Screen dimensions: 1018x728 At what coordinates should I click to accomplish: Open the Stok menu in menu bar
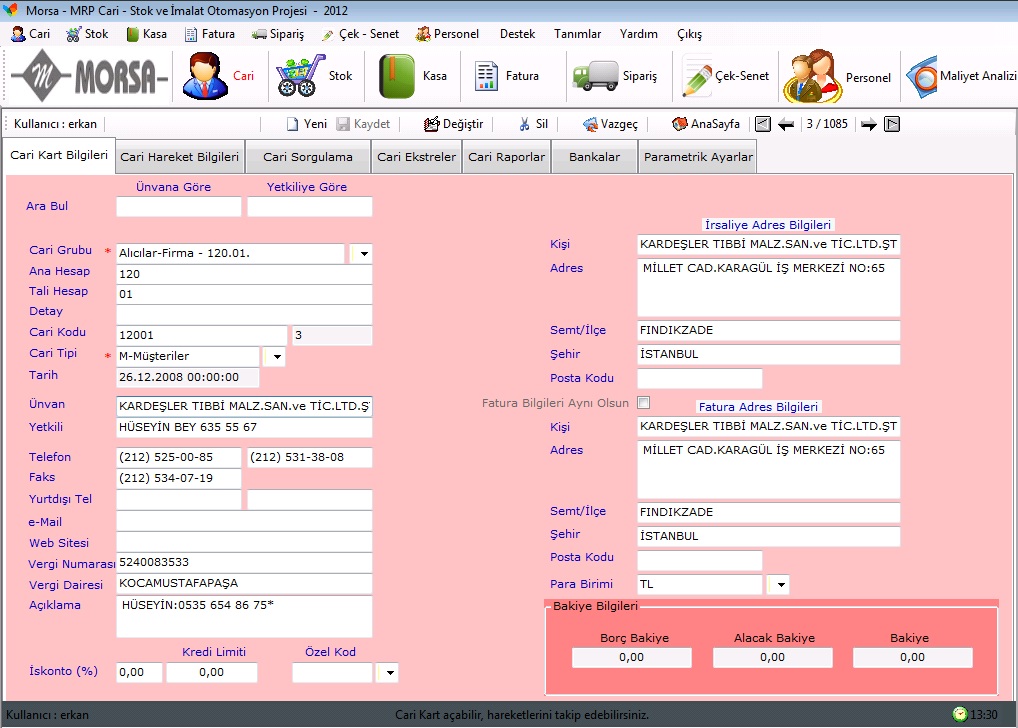[88, 34]
